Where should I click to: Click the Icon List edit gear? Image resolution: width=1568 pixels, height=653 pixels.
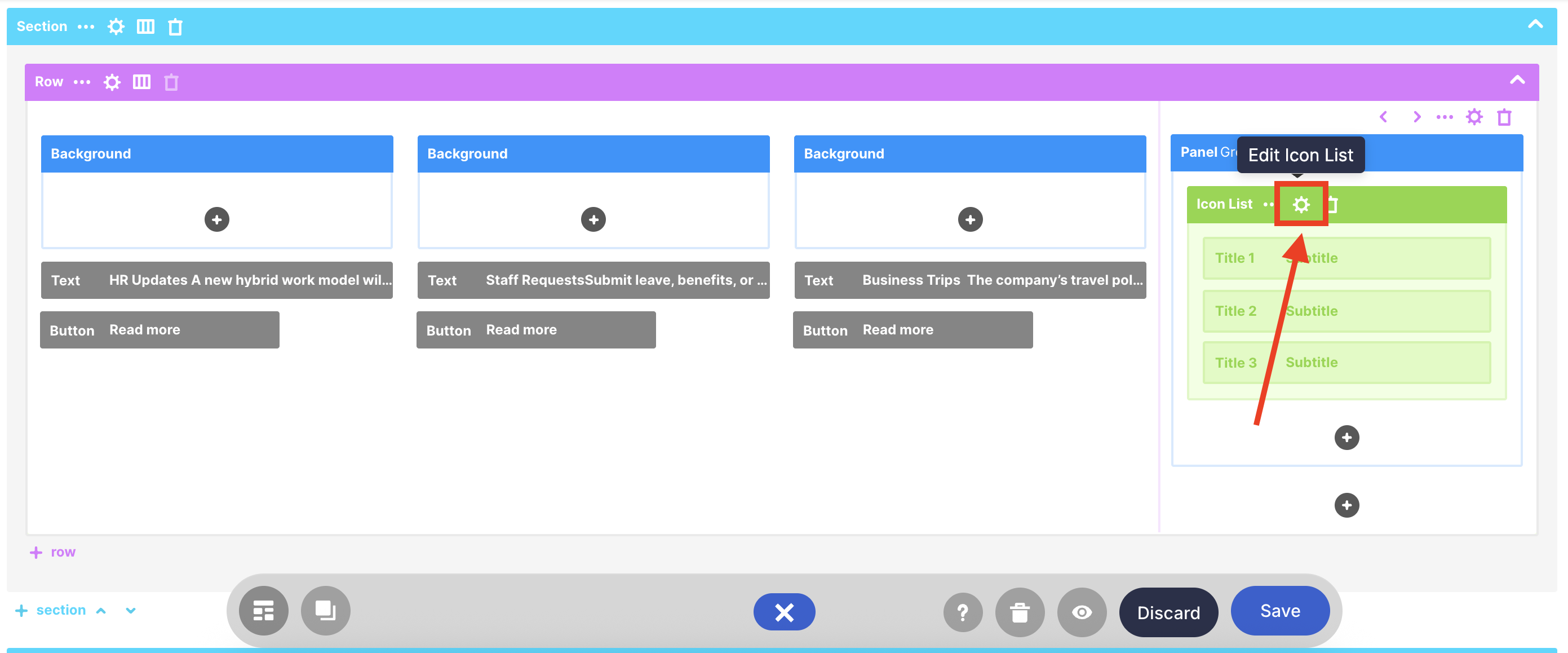coord(1301,204)
